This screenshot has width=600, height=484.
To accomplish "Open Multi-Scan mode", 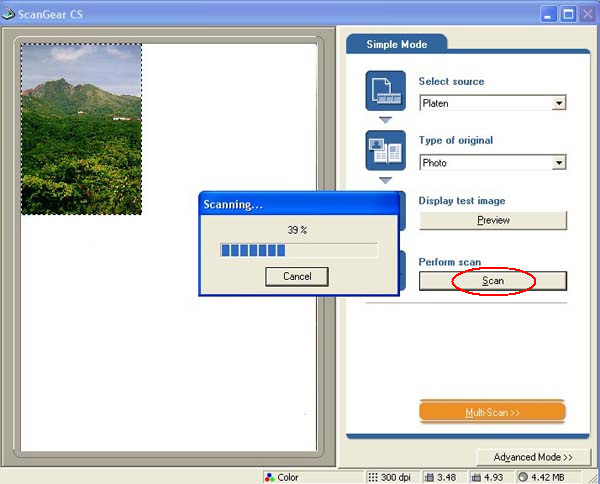I will tap(492, 412).
